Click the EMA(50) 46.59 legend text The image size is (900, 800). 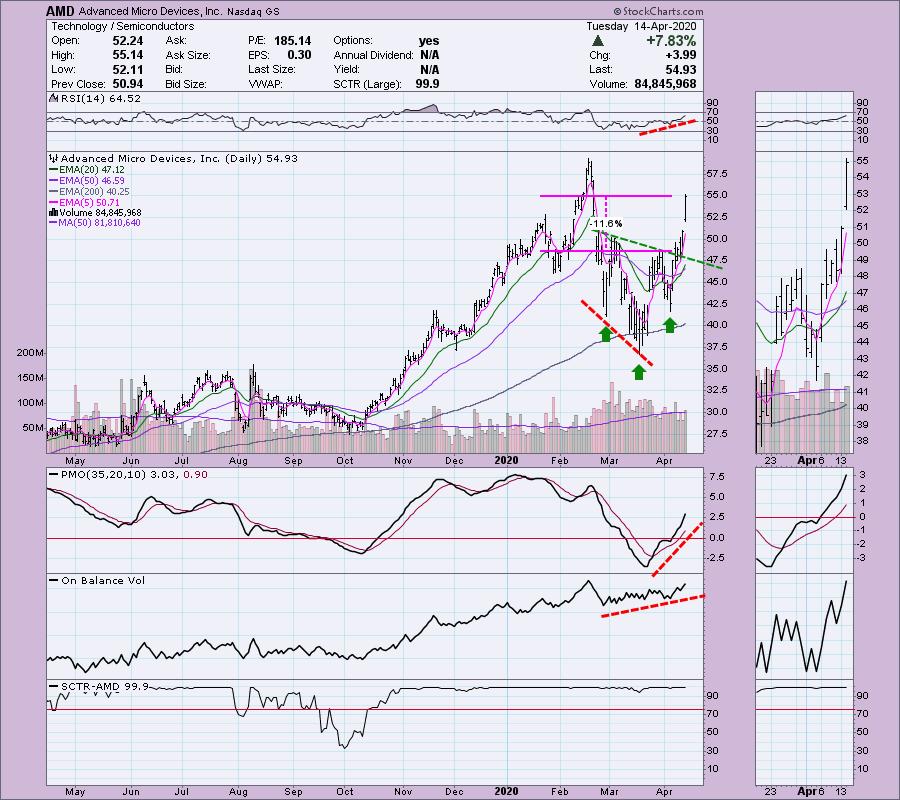click(92, 181)
